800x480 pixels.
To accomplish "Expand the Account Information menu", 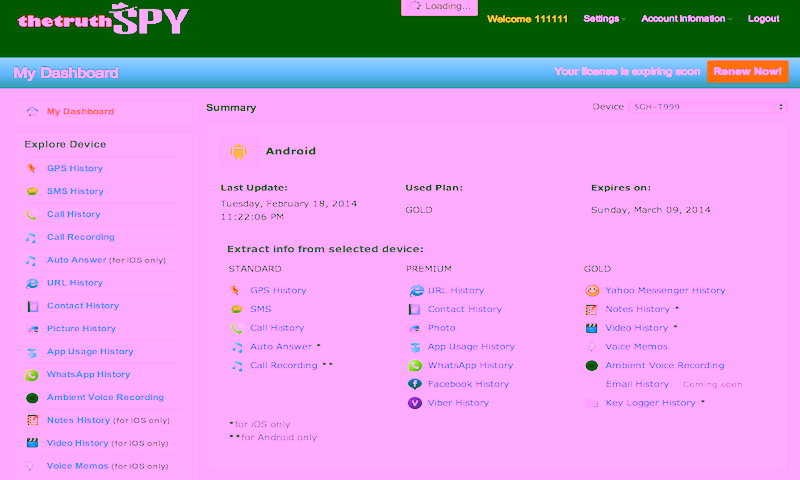I will (x=686, y=19).
